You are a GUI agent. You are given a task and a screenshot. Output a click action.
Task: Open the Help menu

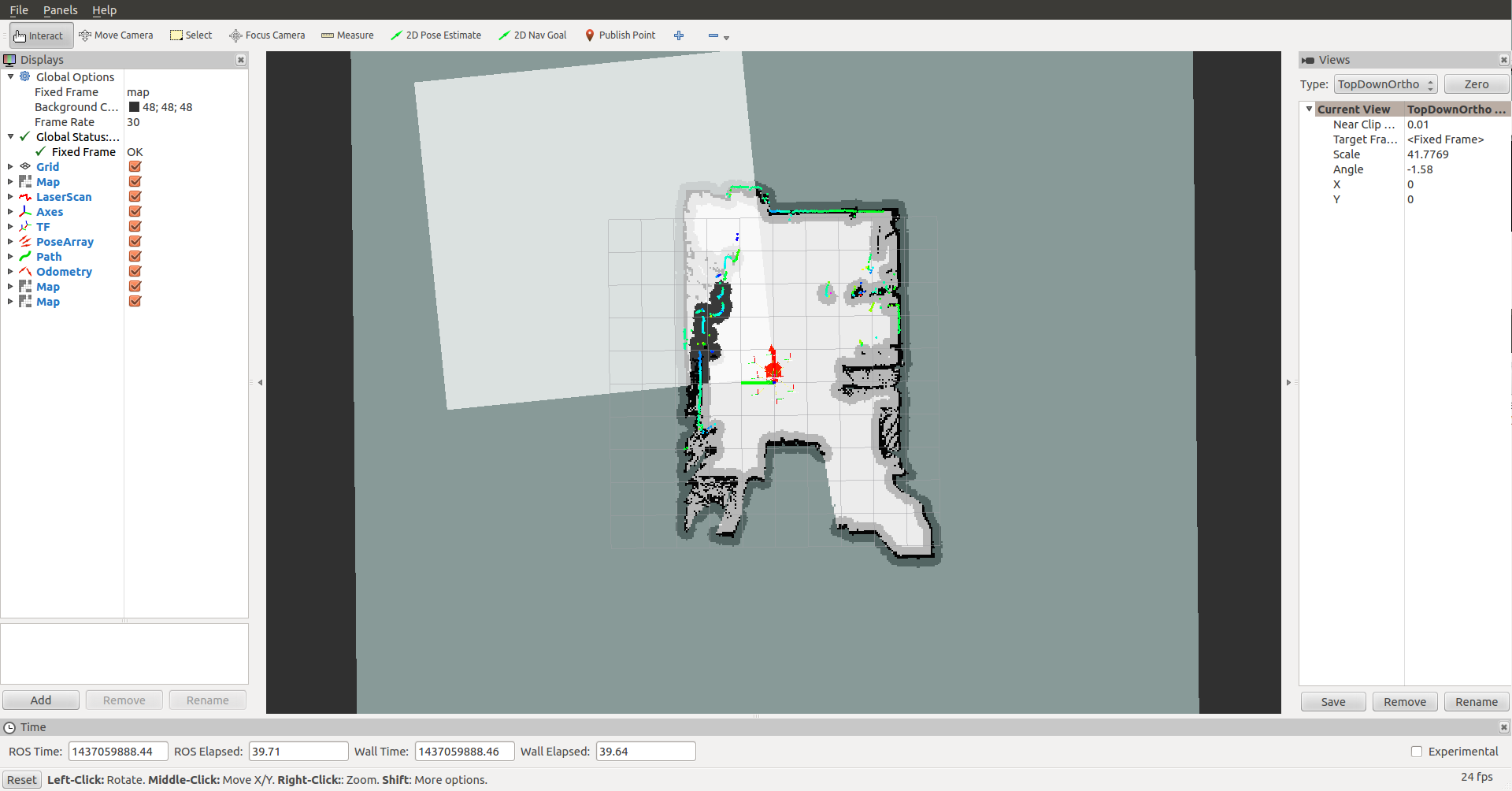pyautogui.click(x=104, y=10)
